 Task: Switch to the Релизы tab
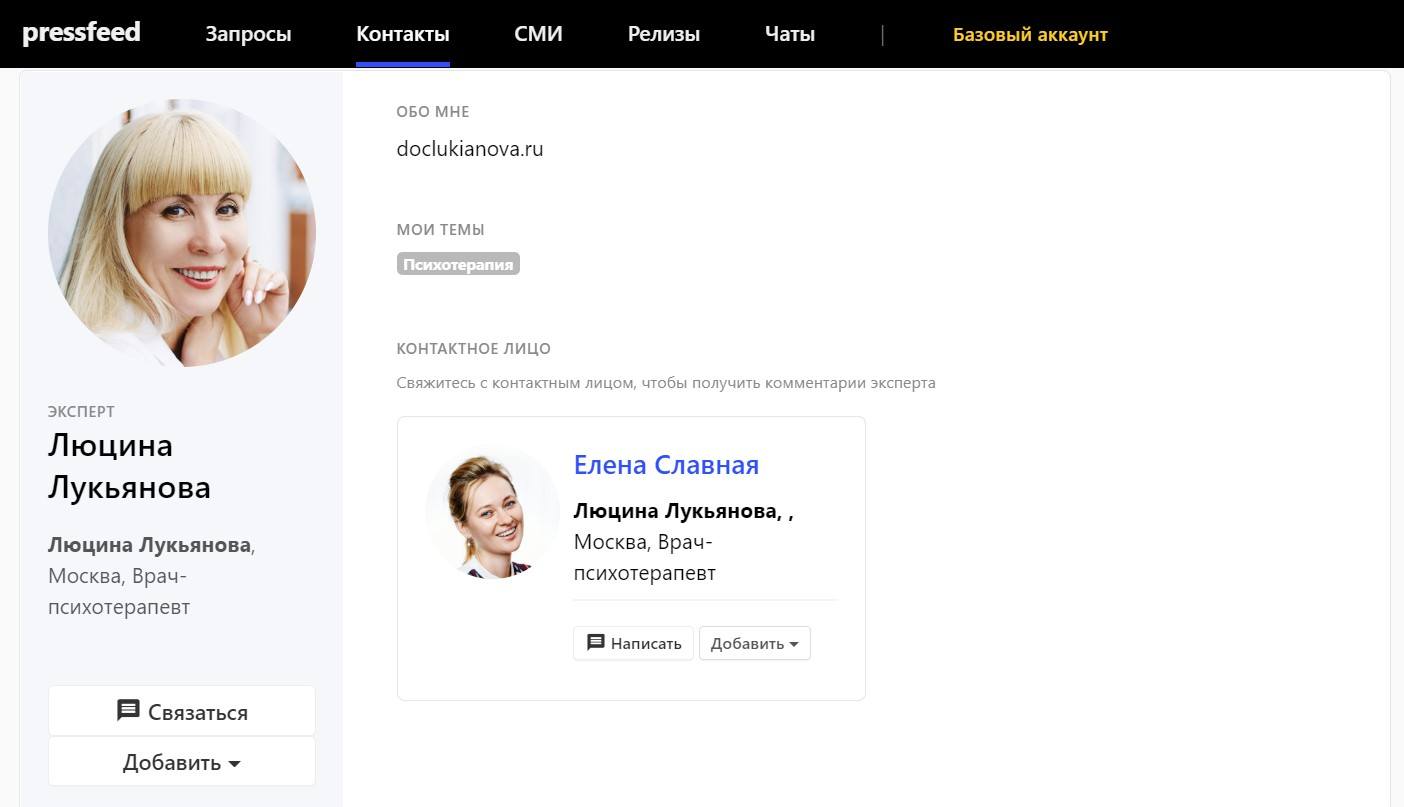coord(663,34)
